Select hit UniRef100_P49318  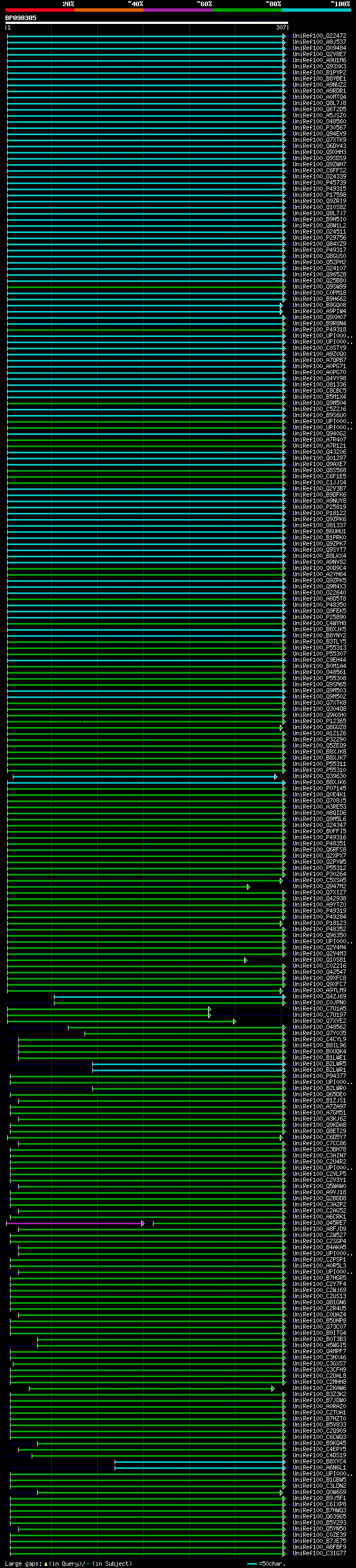tap(319, 329)
